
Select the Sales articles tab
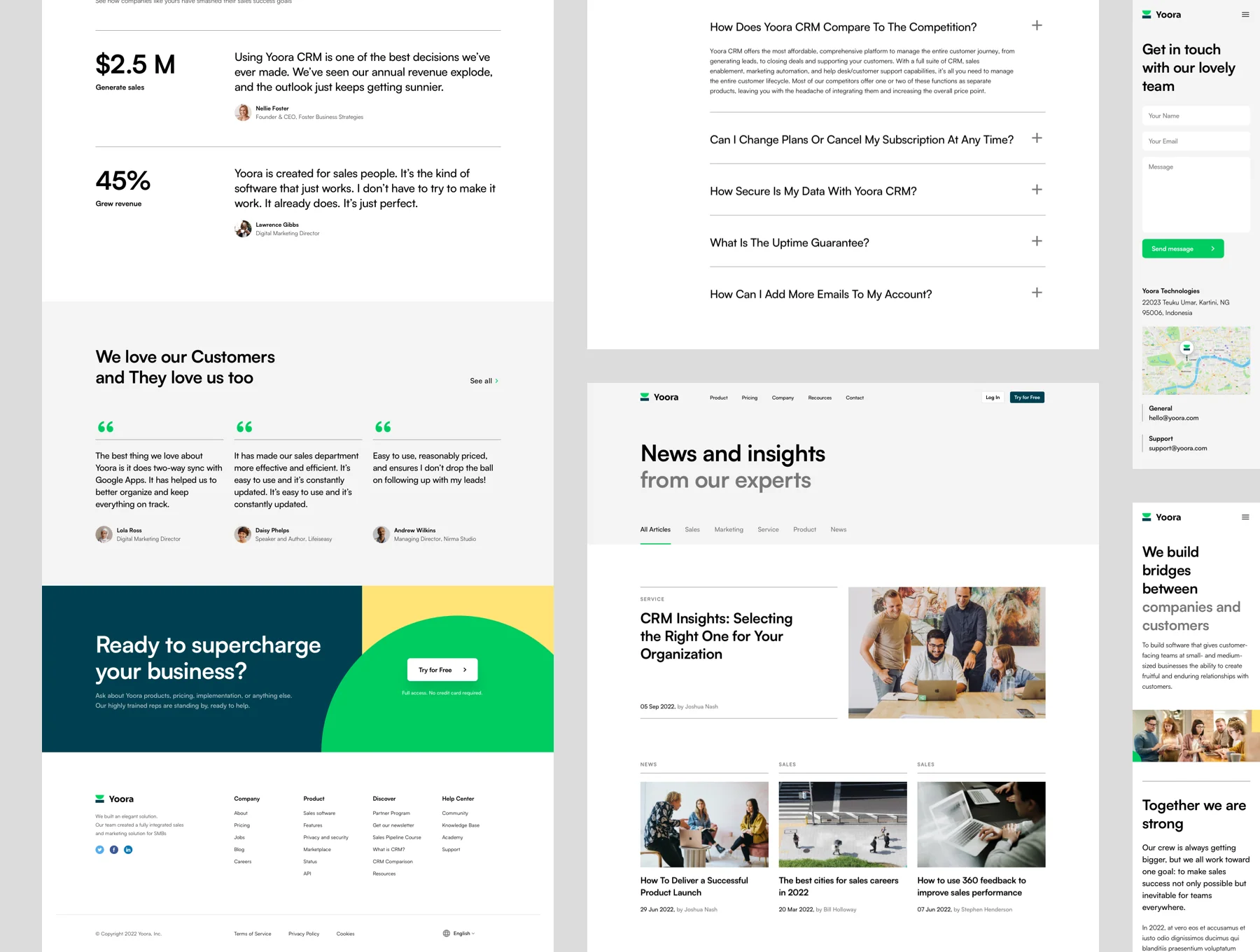692,529
